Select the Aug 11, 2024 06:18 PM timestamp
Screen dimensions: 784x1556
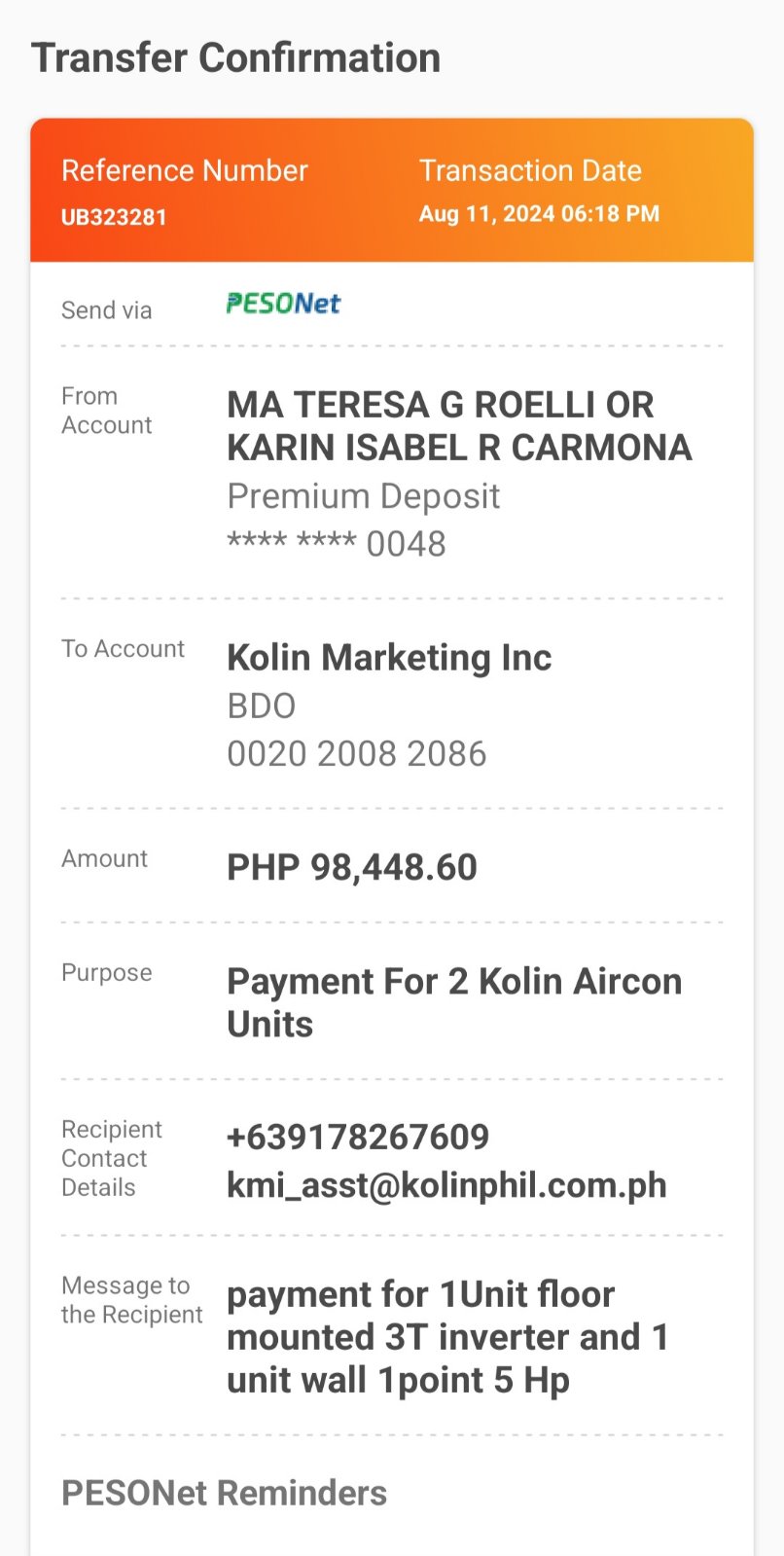539,214
